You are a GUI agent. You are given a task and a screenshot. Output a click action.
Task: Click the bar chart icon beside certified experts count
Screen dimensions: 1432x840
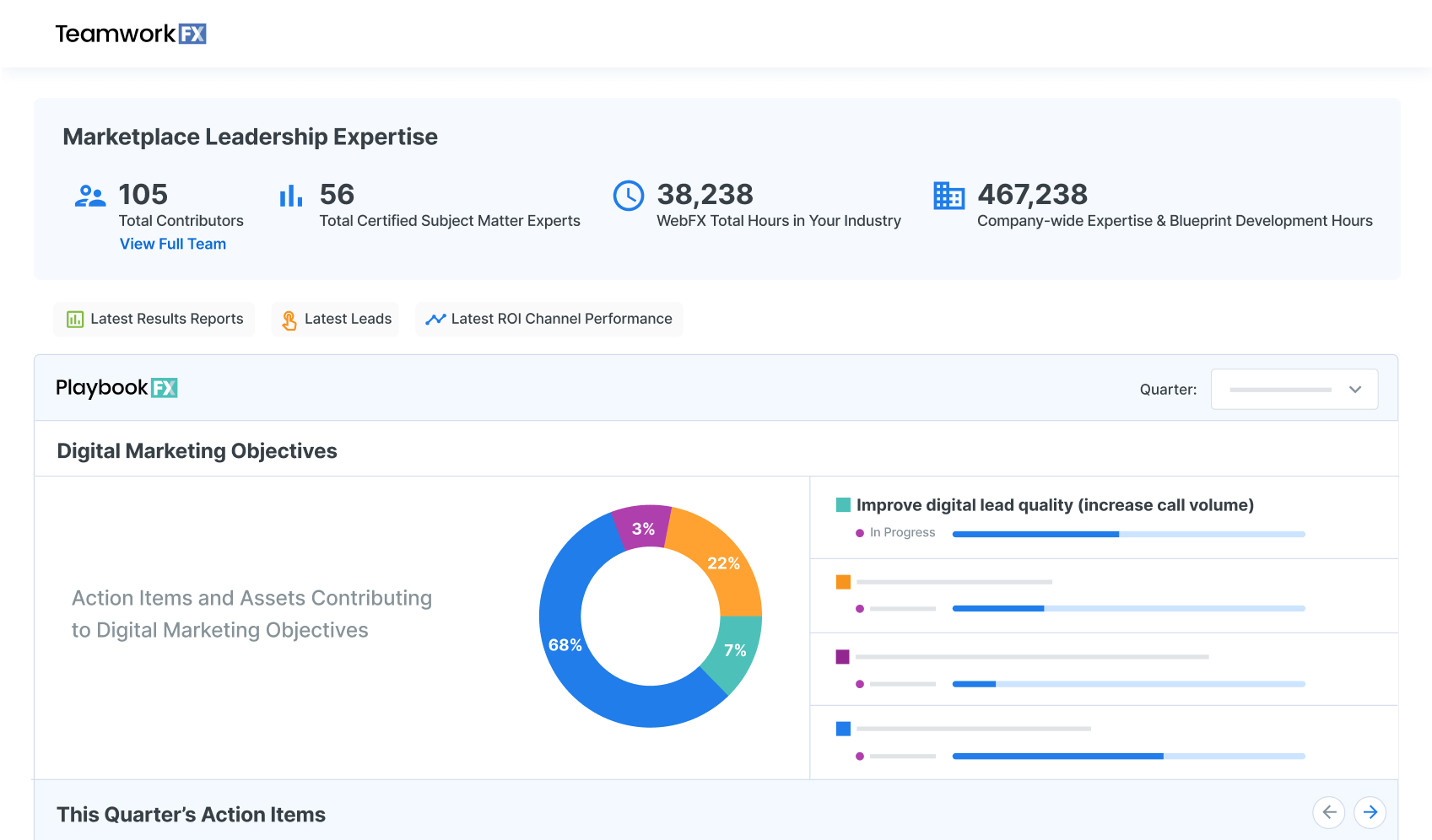(x=291, y=195)
